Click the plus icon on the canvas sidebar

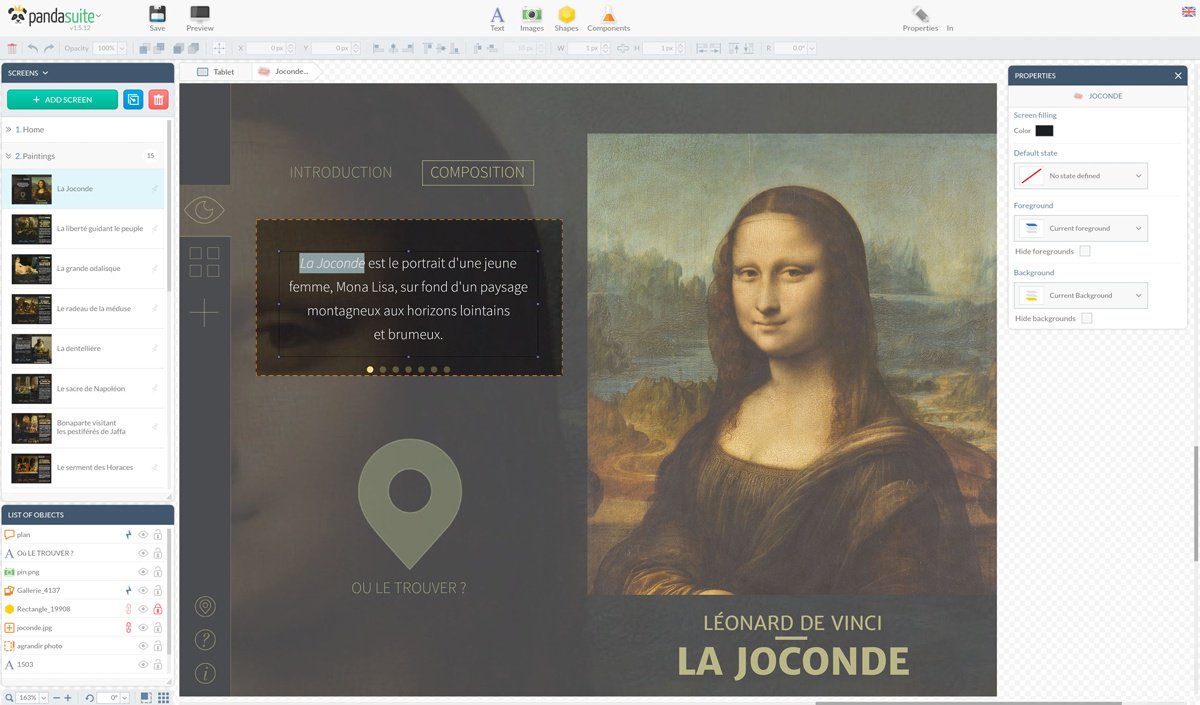click(204, 313)
